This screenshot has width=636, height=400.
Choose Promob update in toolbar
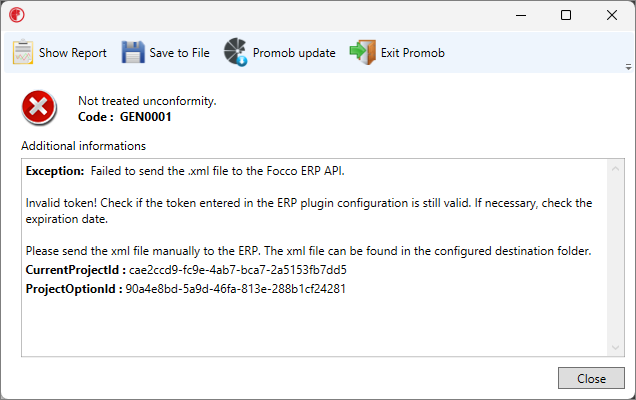294,53
